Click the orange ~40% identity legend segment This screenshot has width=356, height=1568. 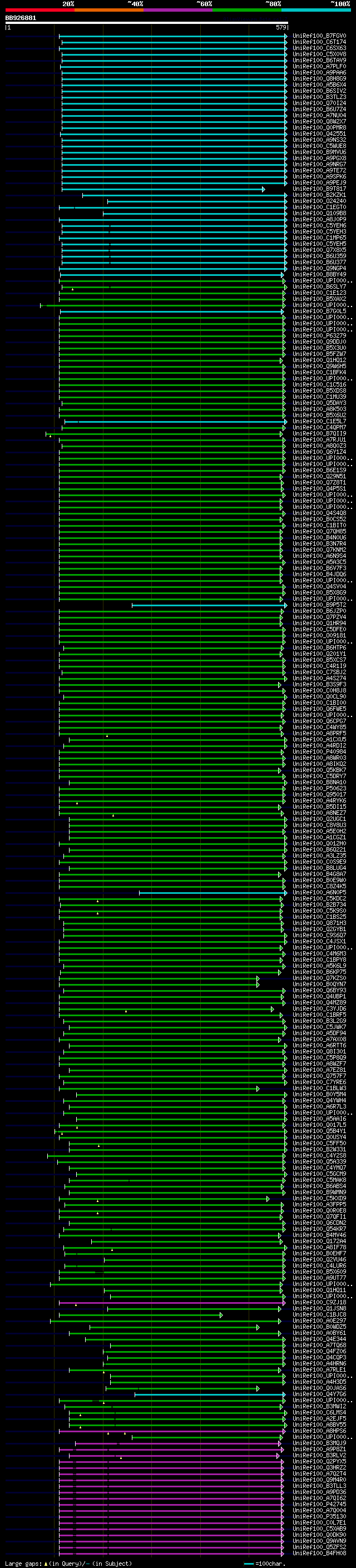pos(109,11)
